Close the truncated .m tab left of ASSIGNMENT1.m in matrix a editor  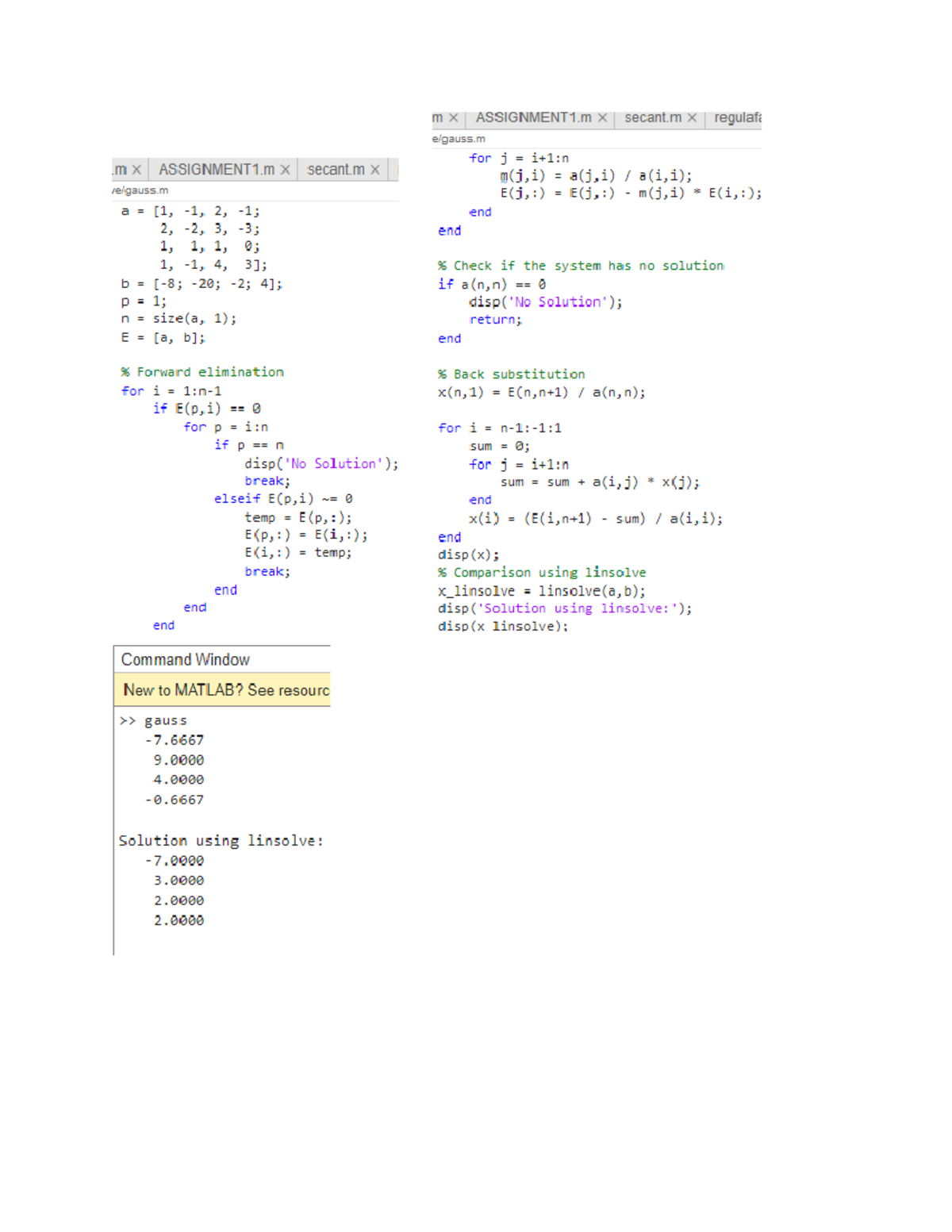click(136, 170)
